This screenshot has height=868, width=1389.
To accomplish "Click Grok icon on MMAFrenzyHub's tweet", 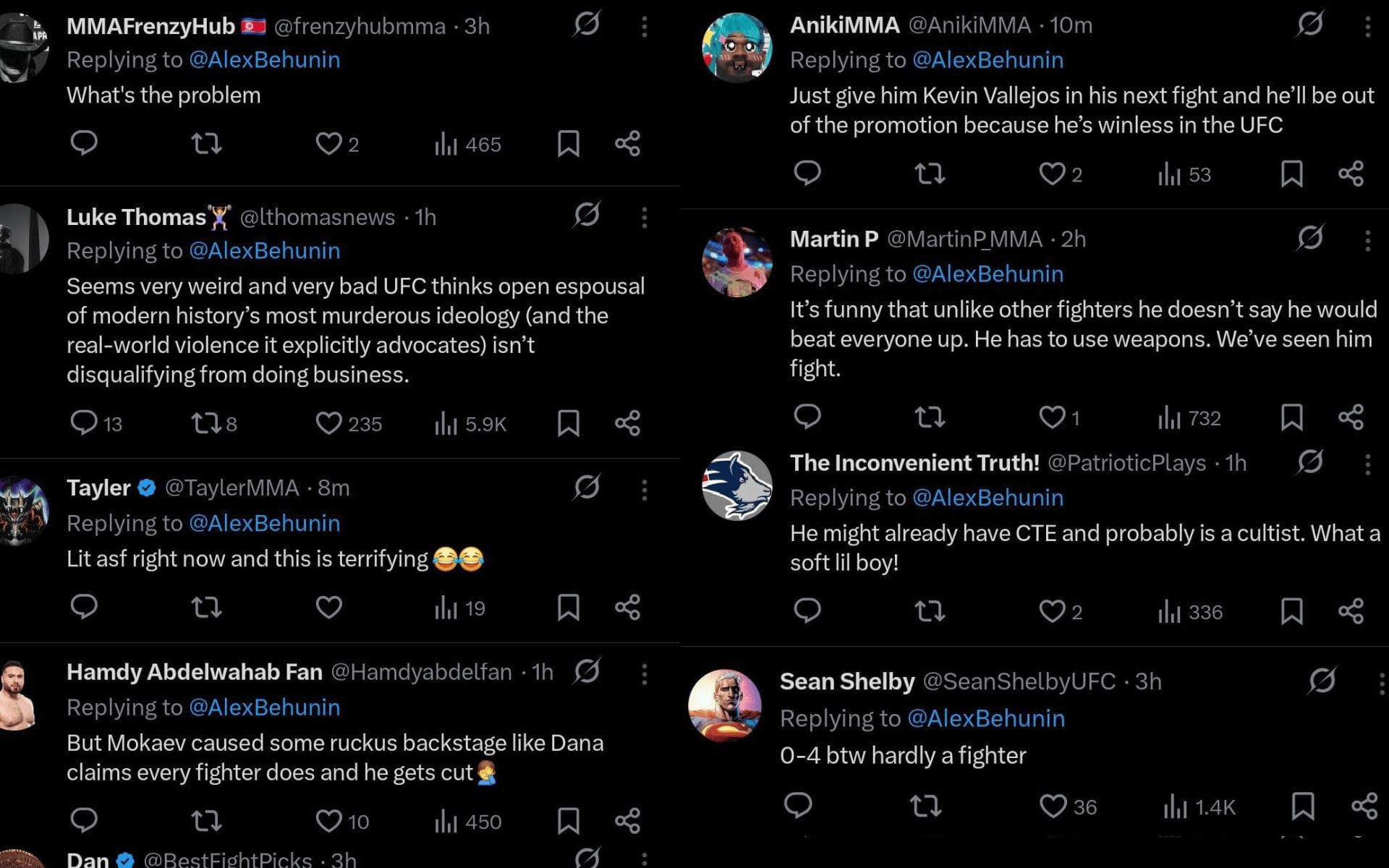I will point(587,25).
